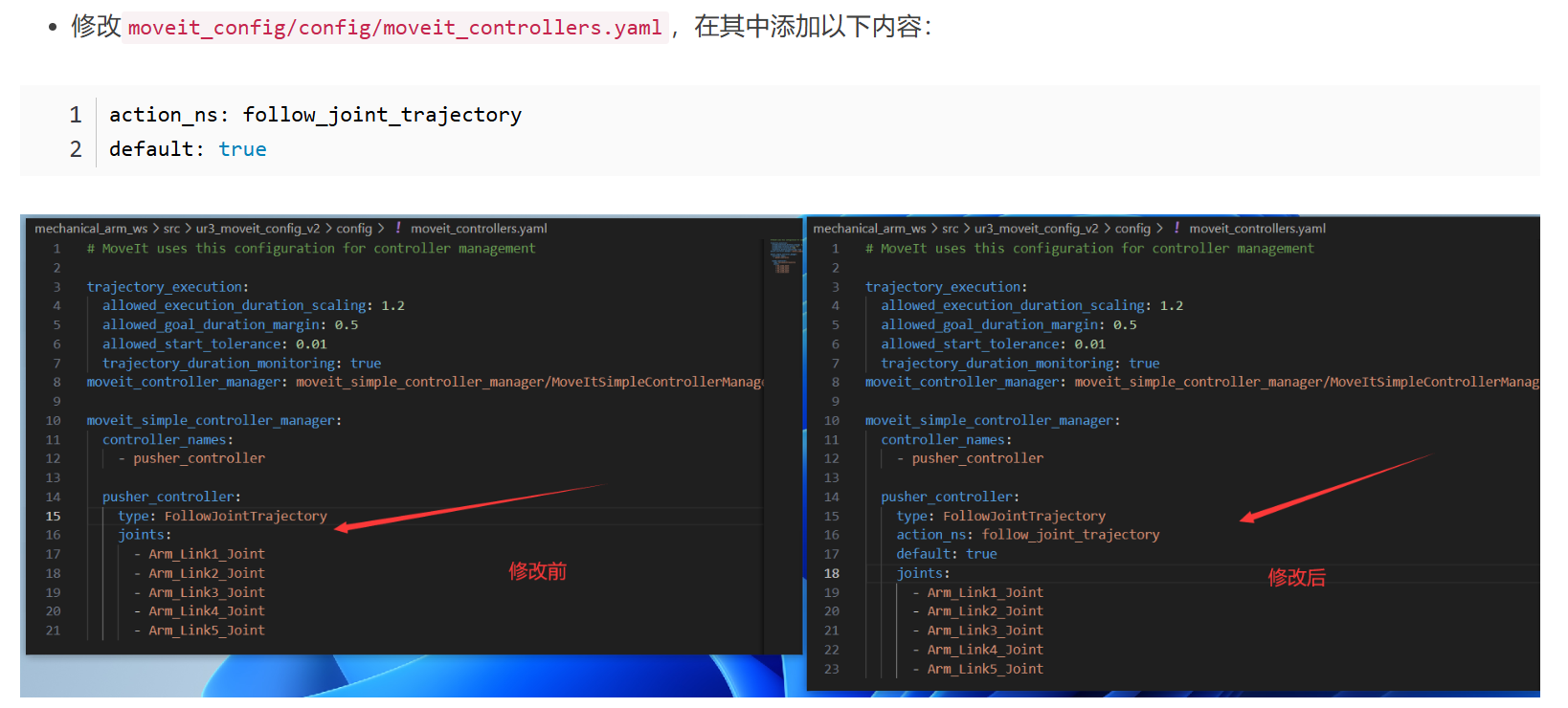This screenshot has width=1568, height=708.
Task: Click line number 2 of the light code block
Action: pyautogui.click(x=76, y=149)
